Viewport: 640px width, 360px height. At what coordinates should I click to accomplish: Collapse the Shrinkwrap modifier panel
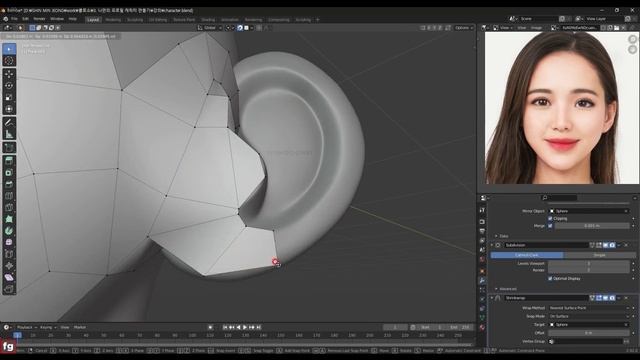pyautogui.click(x=492, y=298)
